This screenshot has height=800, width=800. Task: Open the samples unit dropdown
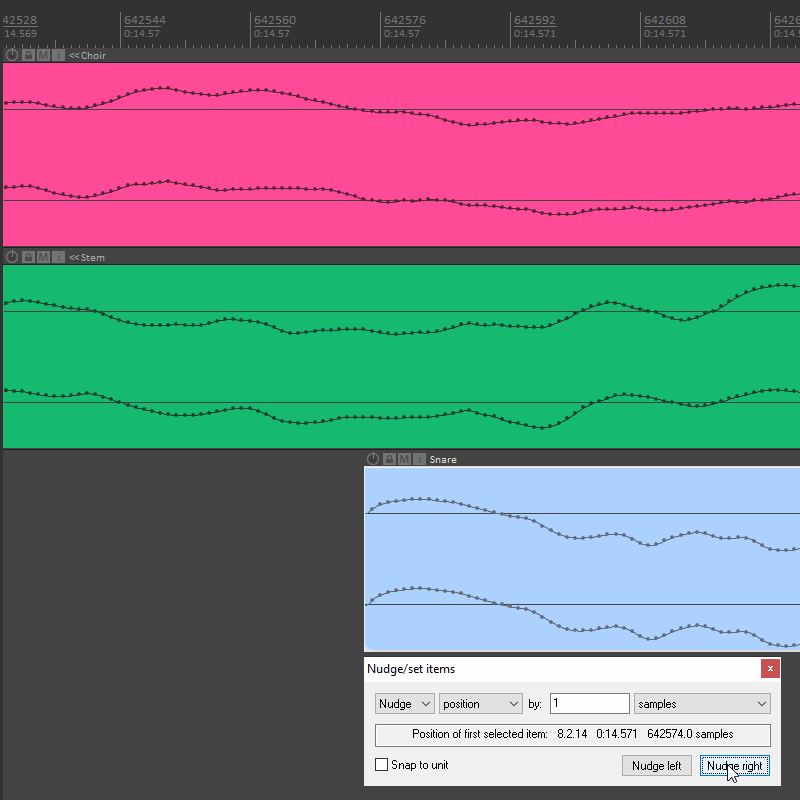(x=702, y=704)
